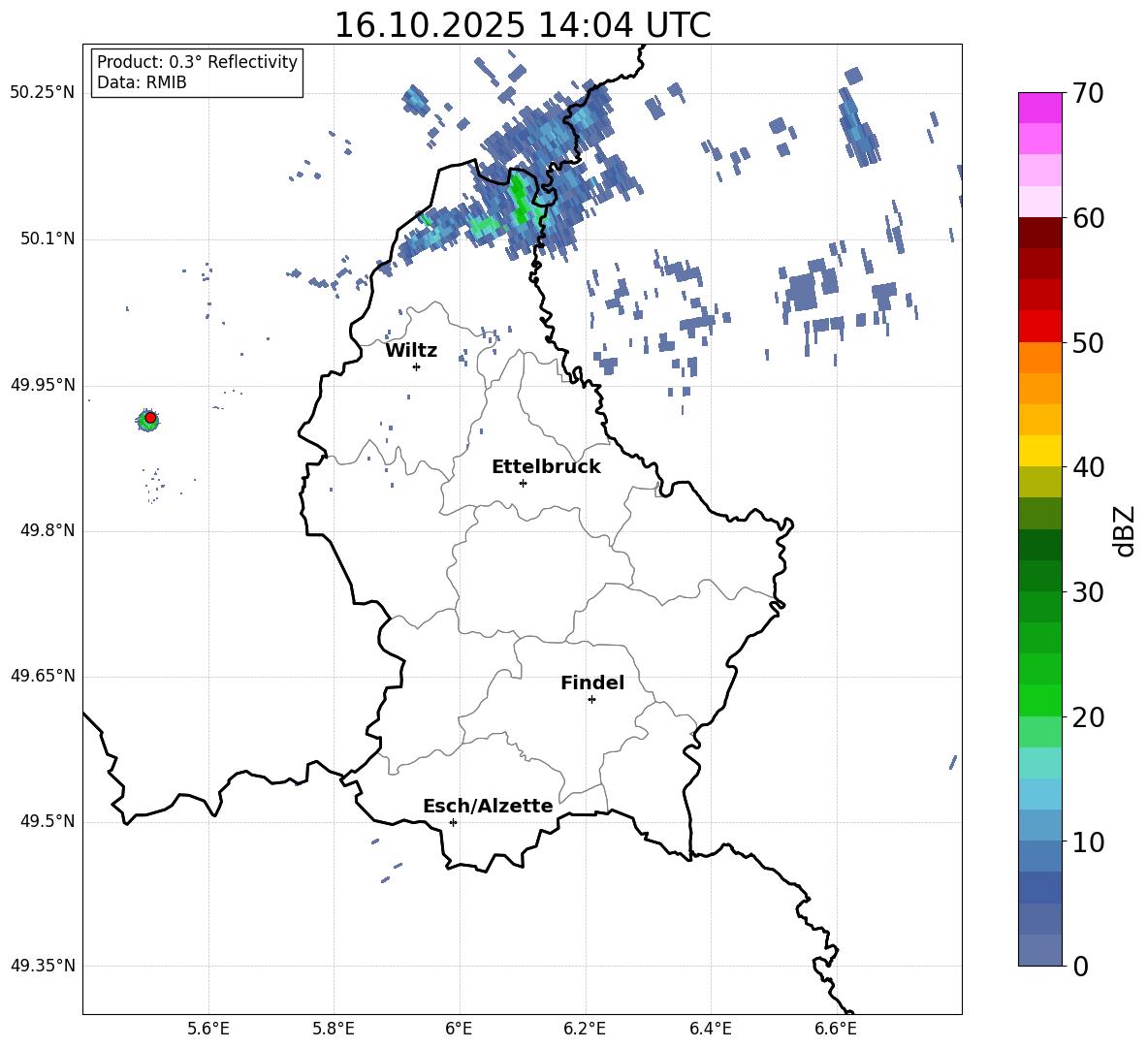Click the 6.2°E longitude label
Image resolution: width=1148 pixels, height=1048 pixels.
(585, 1029)
